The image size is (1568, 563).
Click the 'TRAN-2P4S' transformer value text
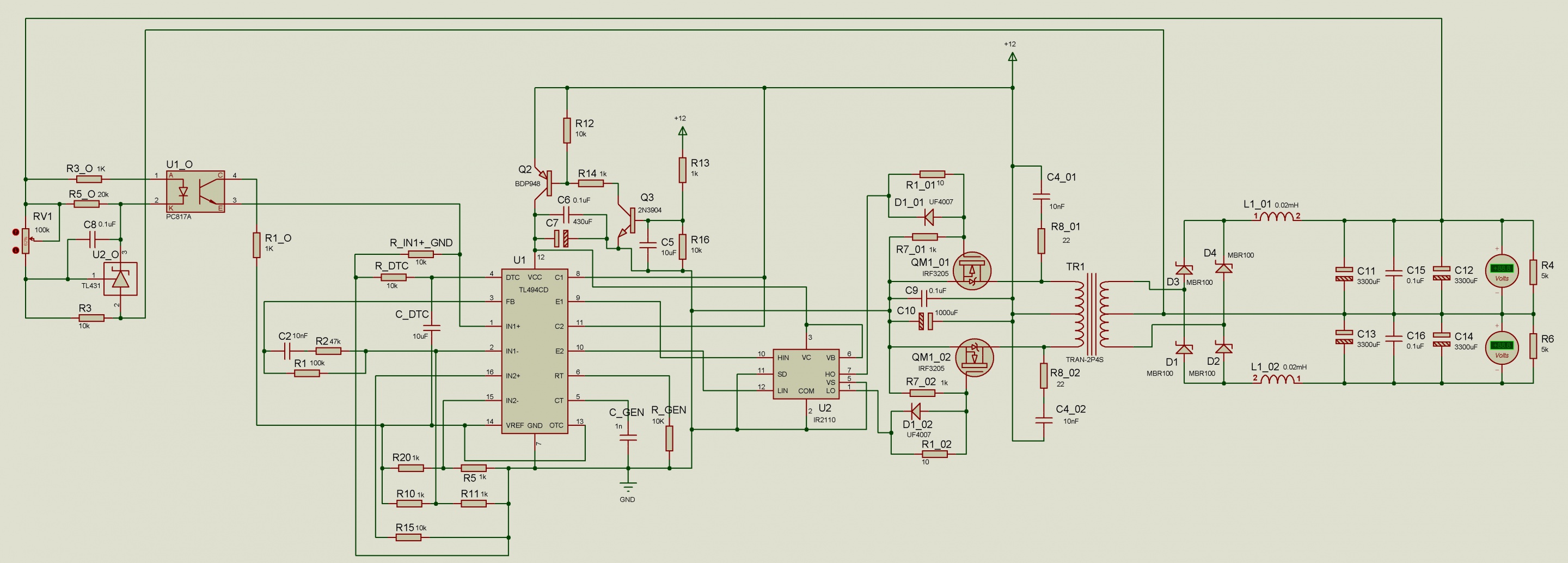coord(1085,360)
